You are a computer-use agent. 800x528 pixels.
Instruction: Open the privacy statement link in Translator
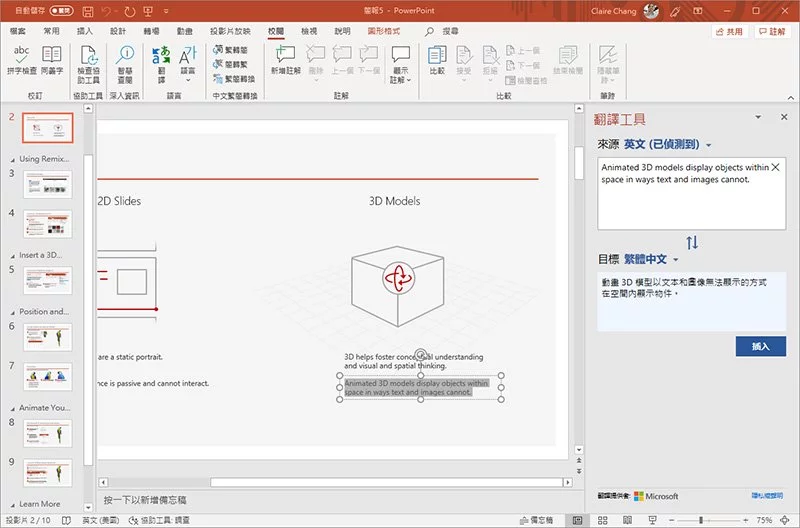pos(767,495)
